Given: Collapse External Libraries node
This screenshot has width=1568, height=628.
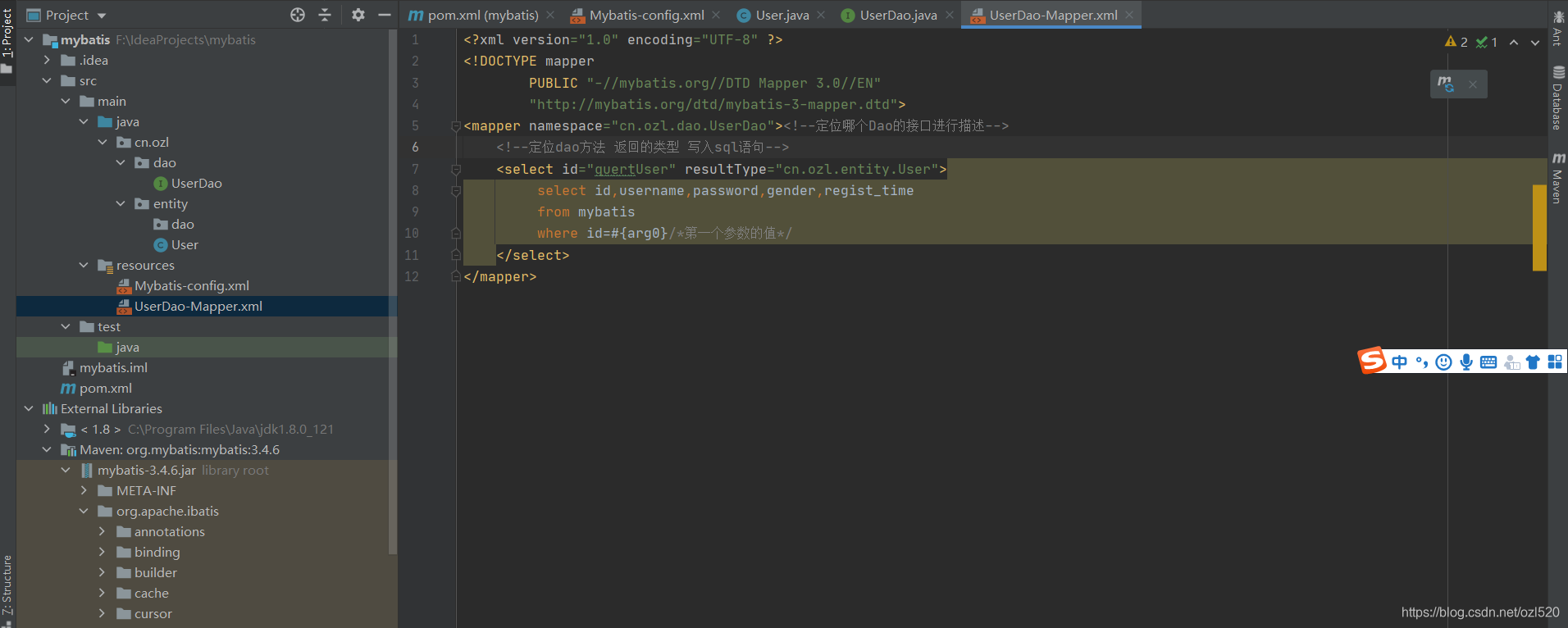Looking at the screenshot, I should (x=30, y=408).
